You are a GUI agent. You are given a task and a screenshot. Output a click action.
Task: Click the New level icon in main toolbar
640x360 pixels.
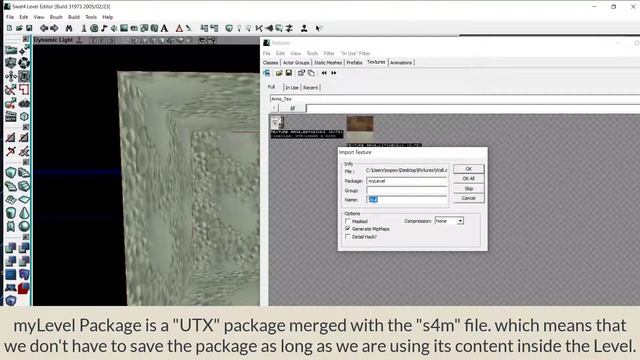pyautogui.click(x=9, y=28)
